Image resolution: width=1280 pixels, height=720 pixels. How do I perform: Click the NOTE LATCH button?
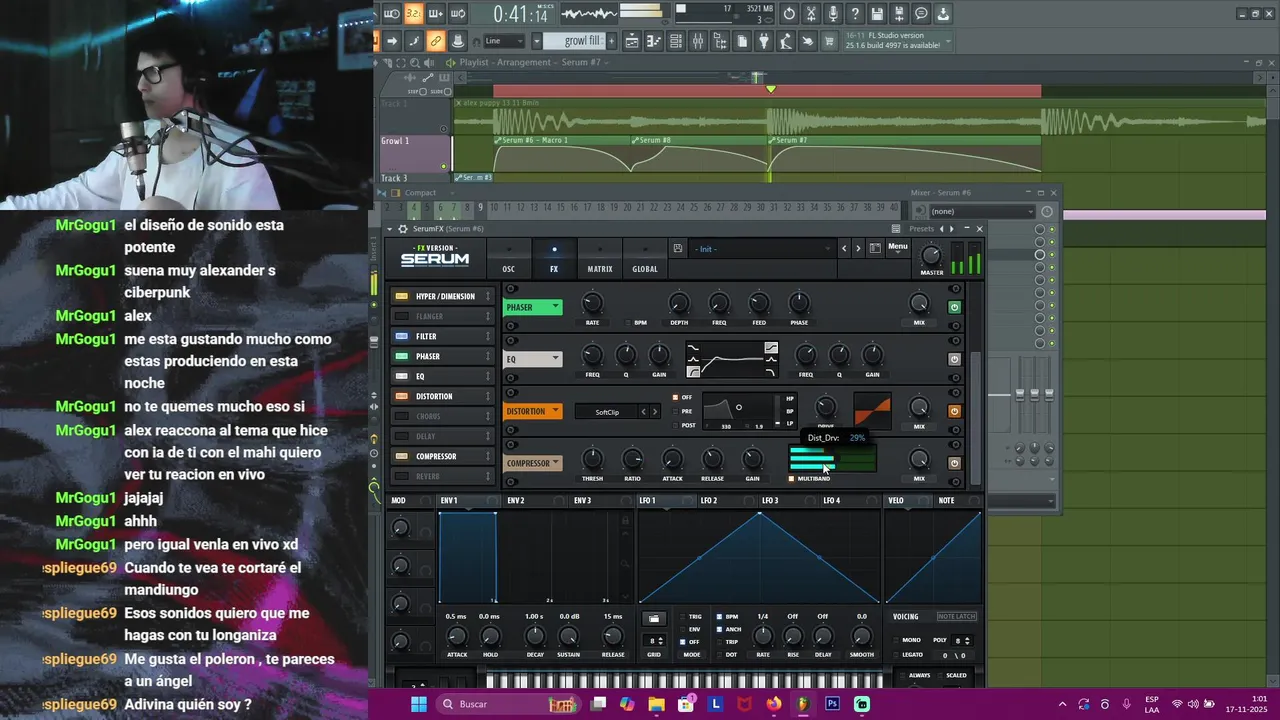956,616
